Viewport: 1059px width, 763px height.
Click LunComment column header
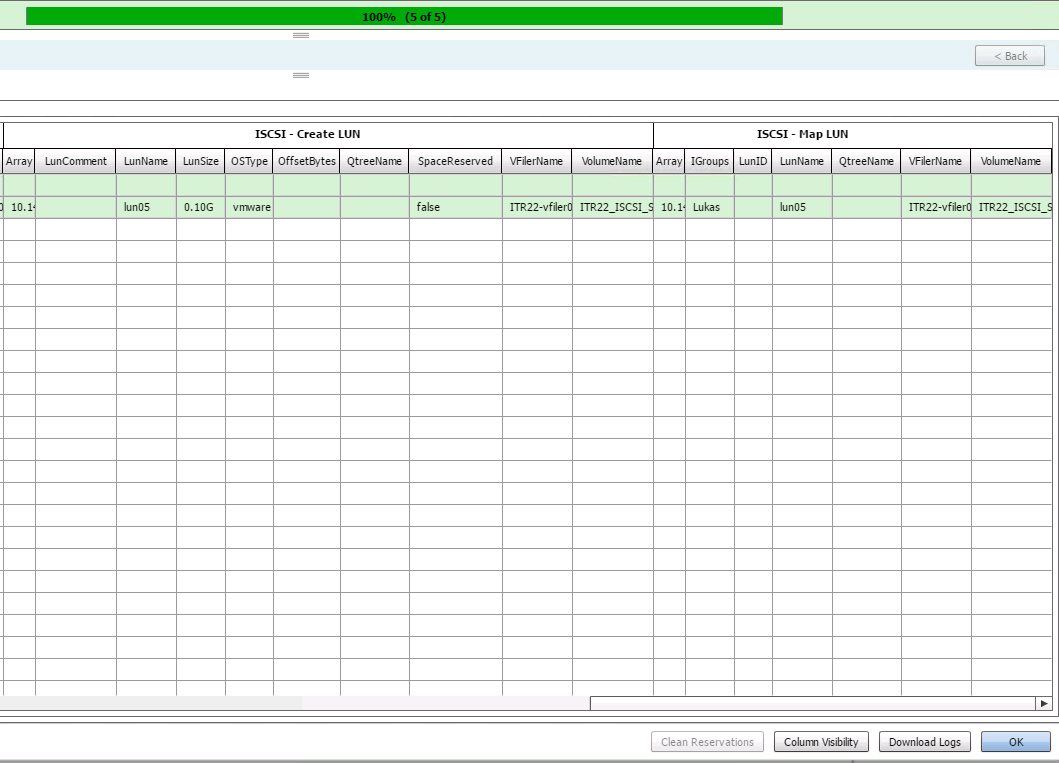76,161
